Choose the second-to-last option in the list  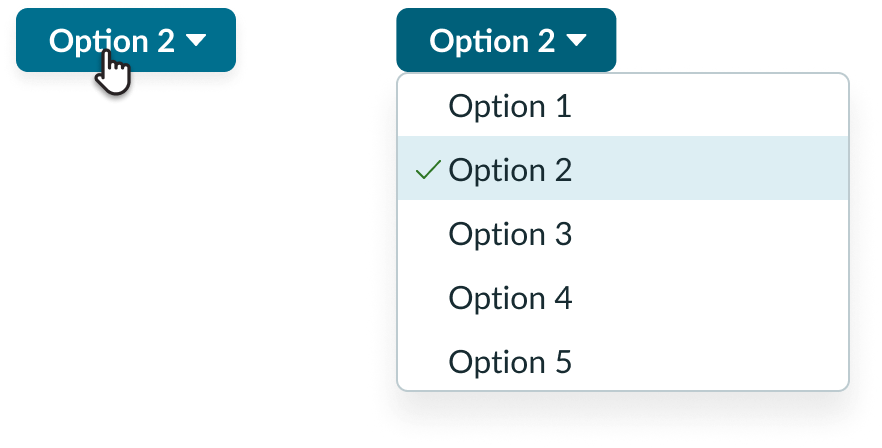(510, 298)
